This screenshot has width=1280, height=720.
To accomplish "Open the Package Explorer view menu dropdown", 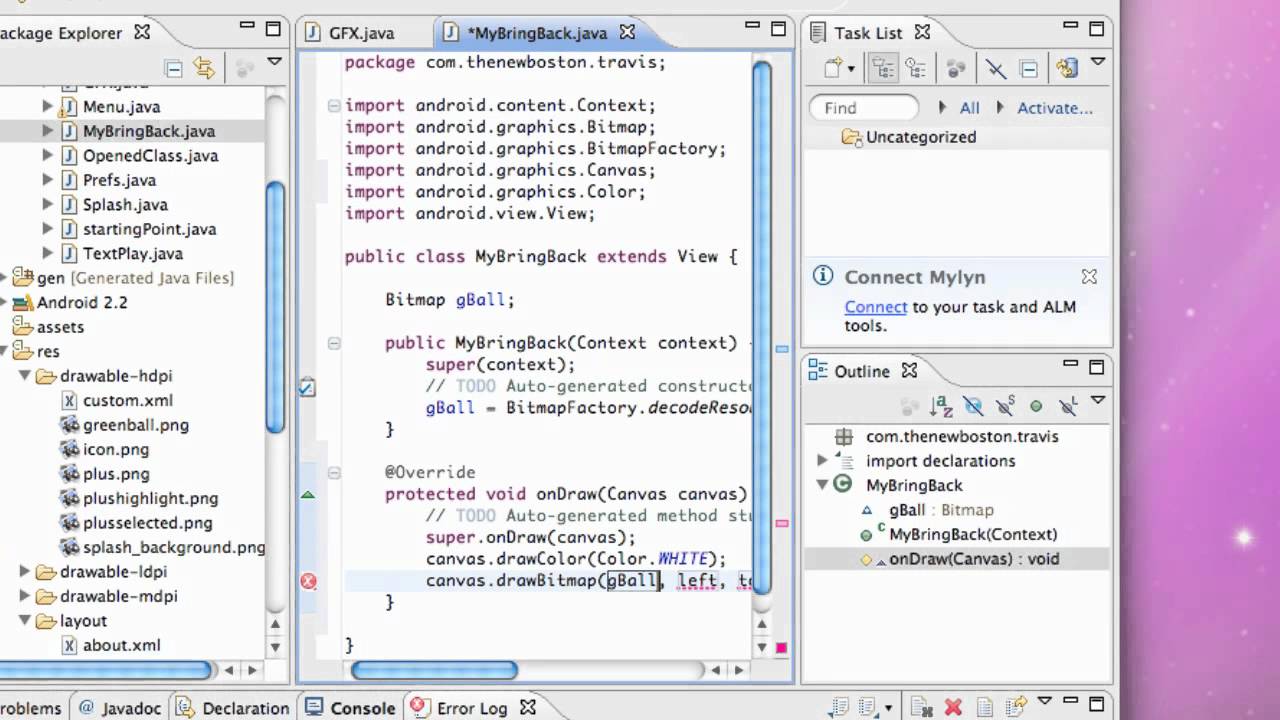I will [x=274, y=63].
